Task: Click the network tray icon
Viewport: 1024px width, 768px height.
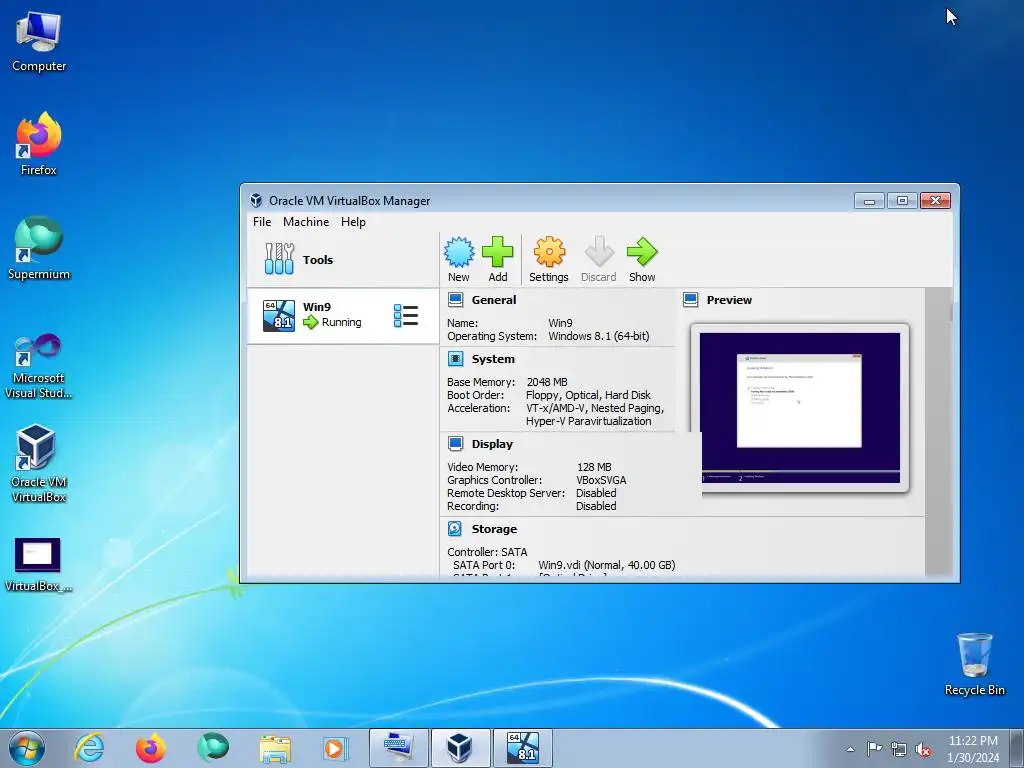Action: coord(899,749)
